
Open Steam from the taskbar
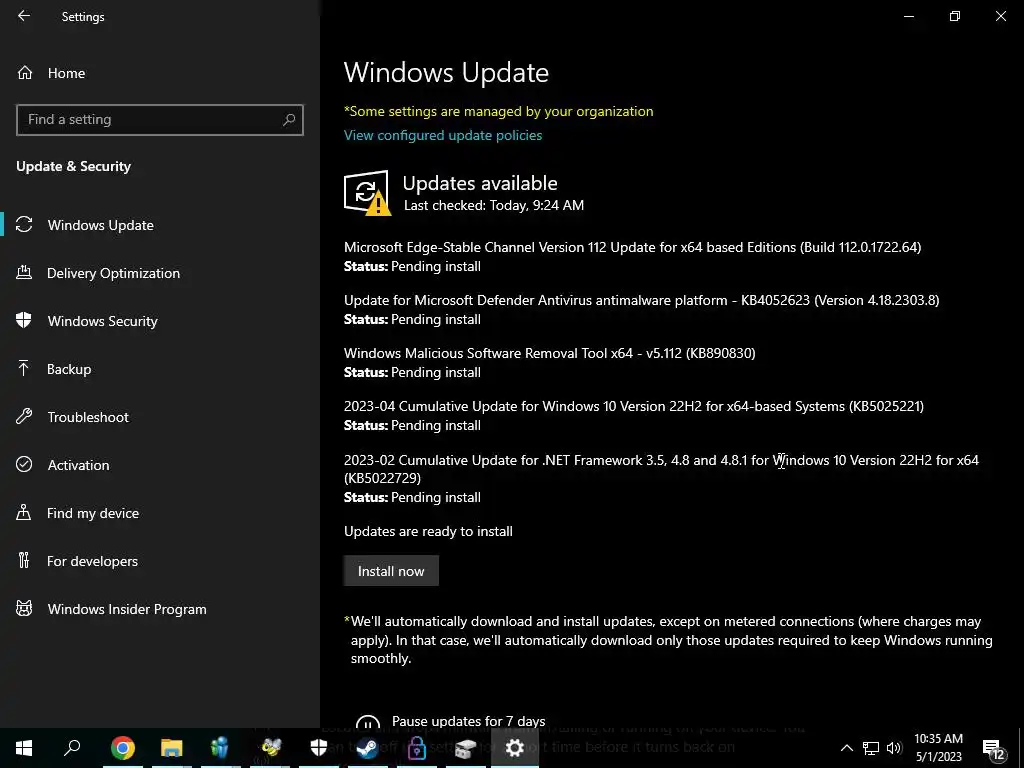point(368,748)
